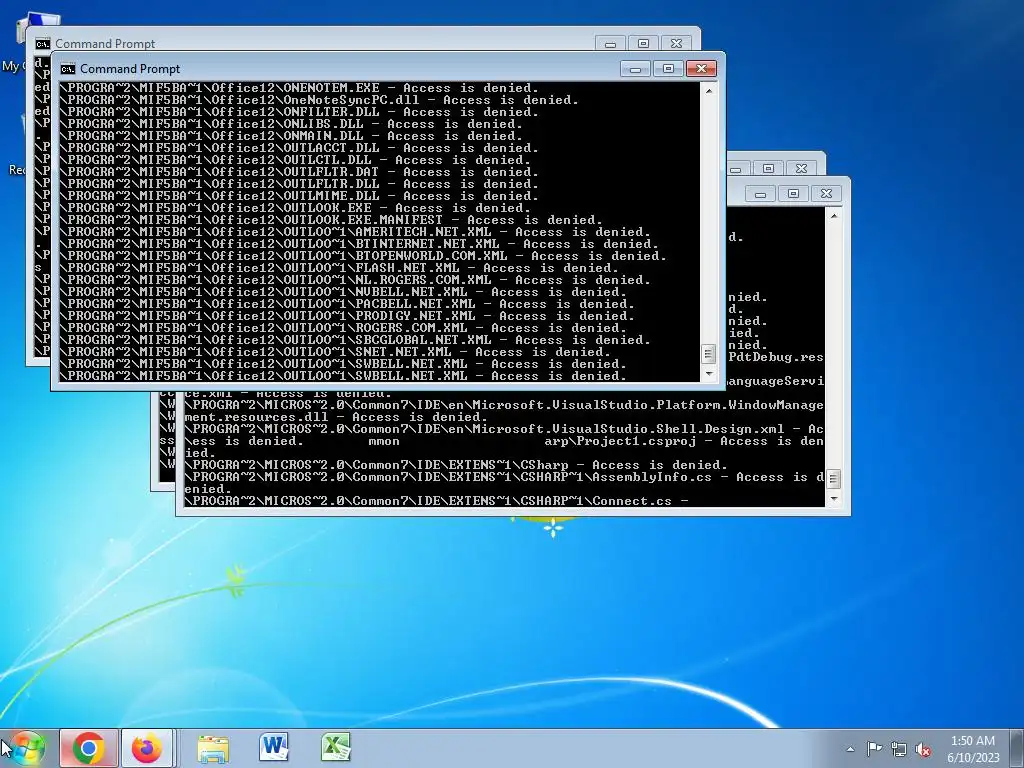Close the front Command Prompt window
This screenshot has width=1024, height=768.
point(701,69)
